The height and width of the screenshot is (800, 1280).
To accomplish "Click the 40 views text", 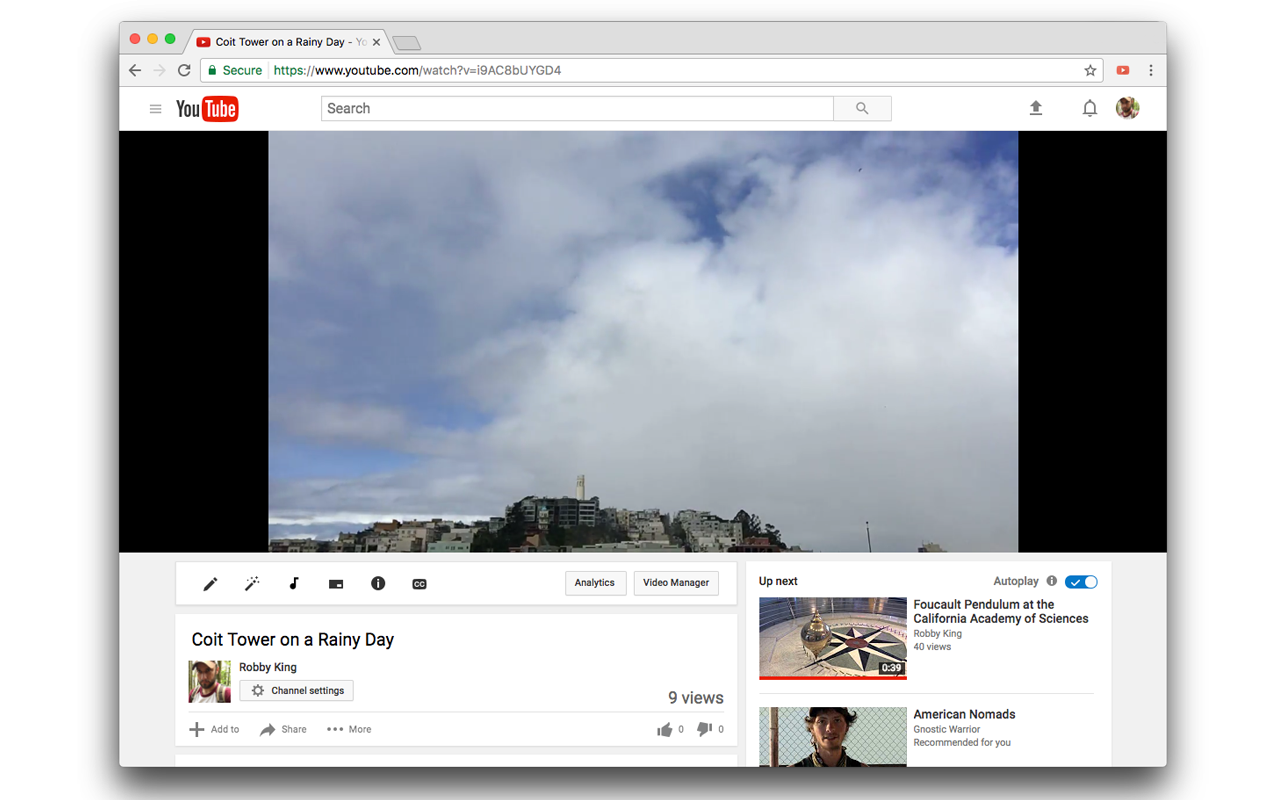I will pos(932,647).
